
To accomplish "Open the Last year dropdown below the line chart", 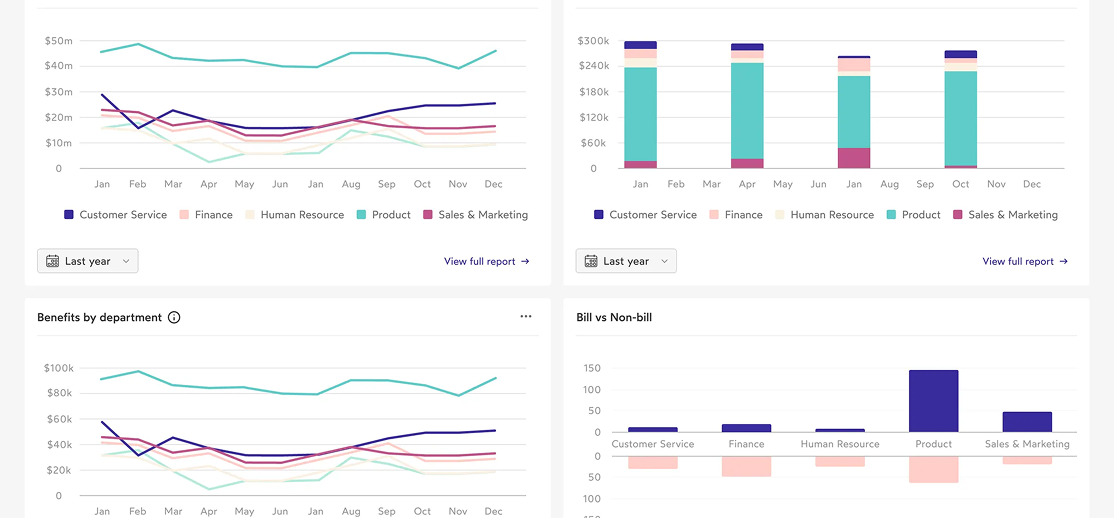I will click(88, 261).
